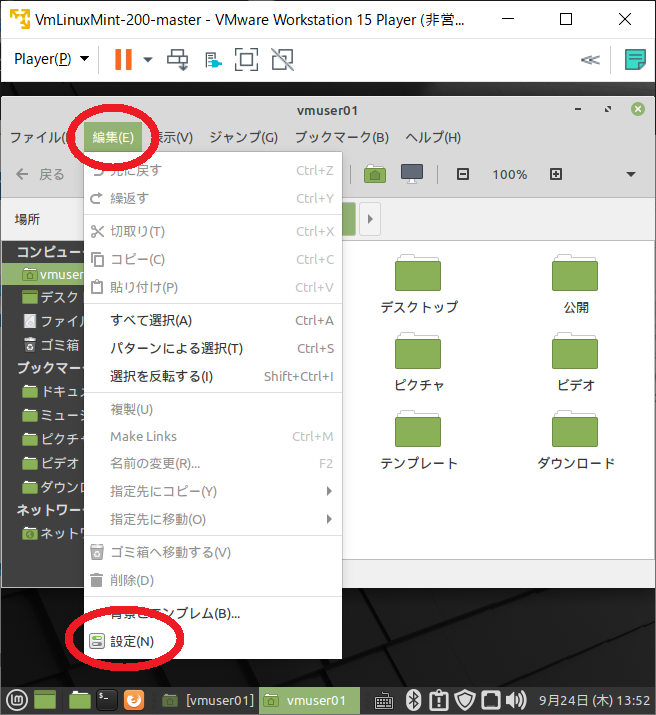This screenshot has width=656, height=715.
Task: Click the show desktop taskbar icon
Action: coord(45,700)
